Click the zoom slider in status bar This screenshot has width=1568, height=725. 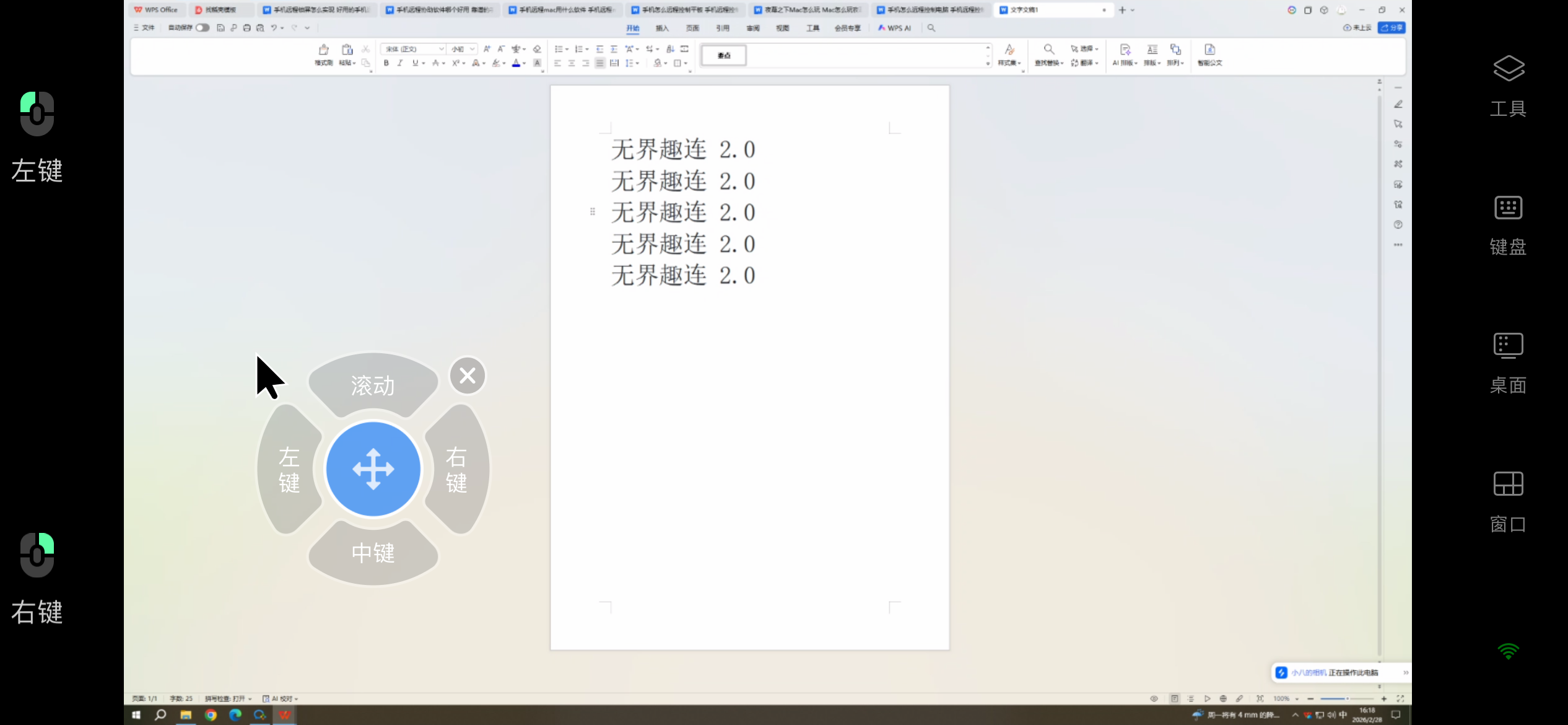pyautogui.click(x=1346, y=698)
